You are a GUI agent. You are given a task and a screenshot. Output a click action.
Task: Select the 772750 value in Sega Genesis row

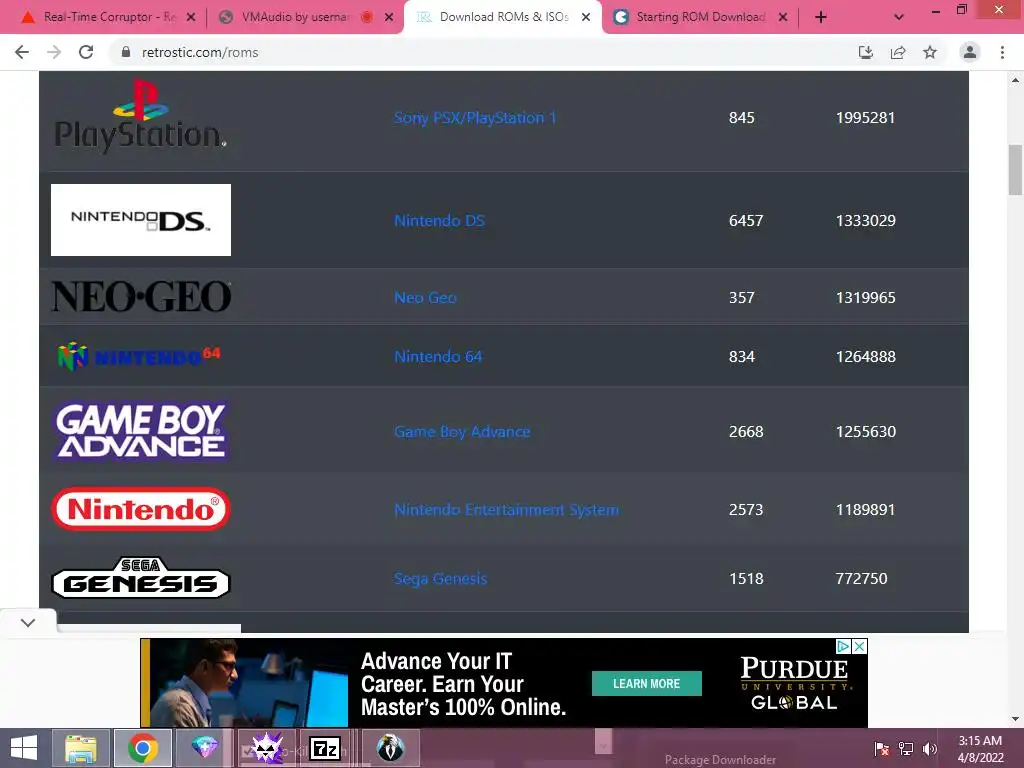pos(861,579)
